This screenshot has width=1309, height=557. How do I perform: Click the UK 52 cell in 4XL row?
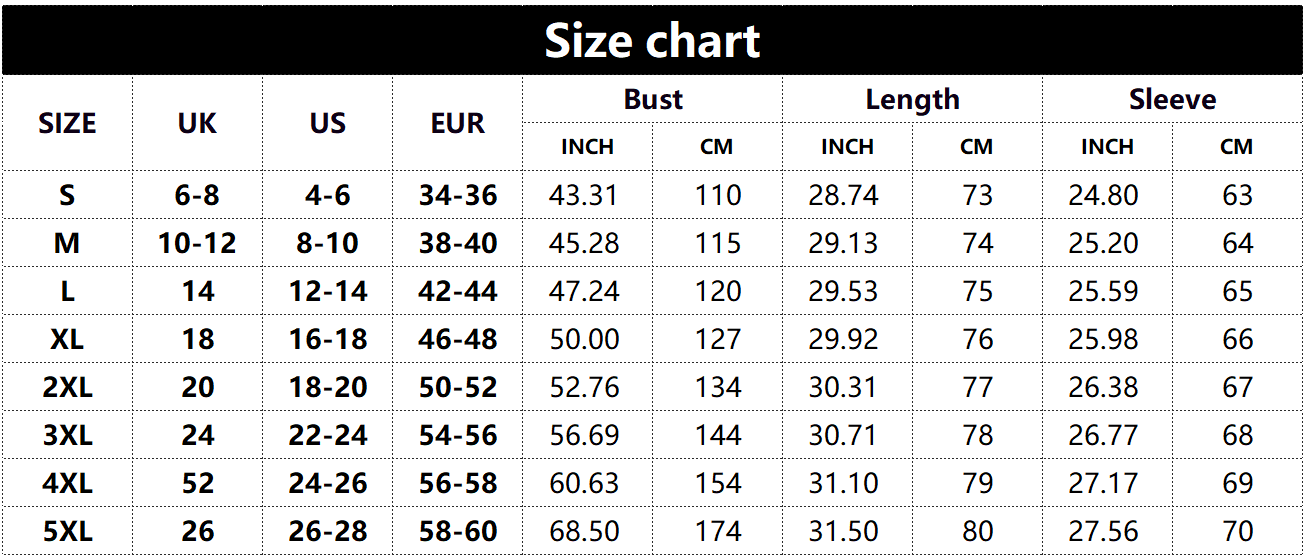click(x=197, y=483)
